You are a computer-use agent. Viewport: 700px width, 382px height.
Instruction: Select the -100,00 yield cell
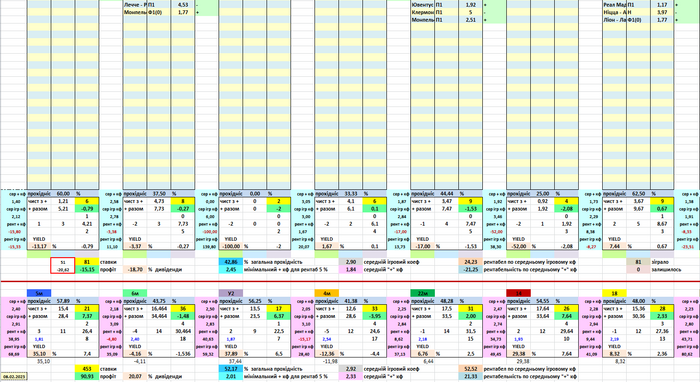point(231,246)
